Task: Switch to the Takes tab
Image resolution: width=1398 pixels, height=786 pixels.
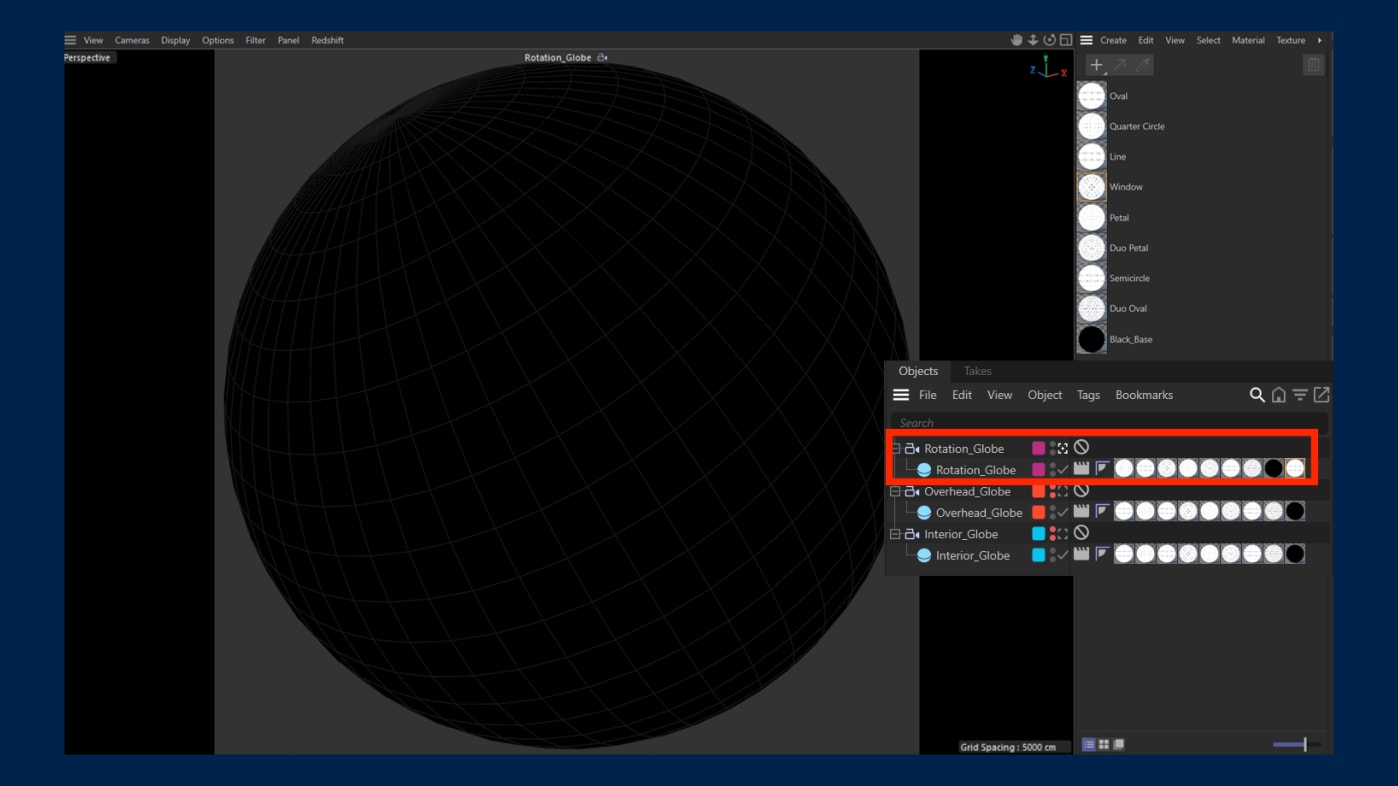Action: (x=977, y=371)
